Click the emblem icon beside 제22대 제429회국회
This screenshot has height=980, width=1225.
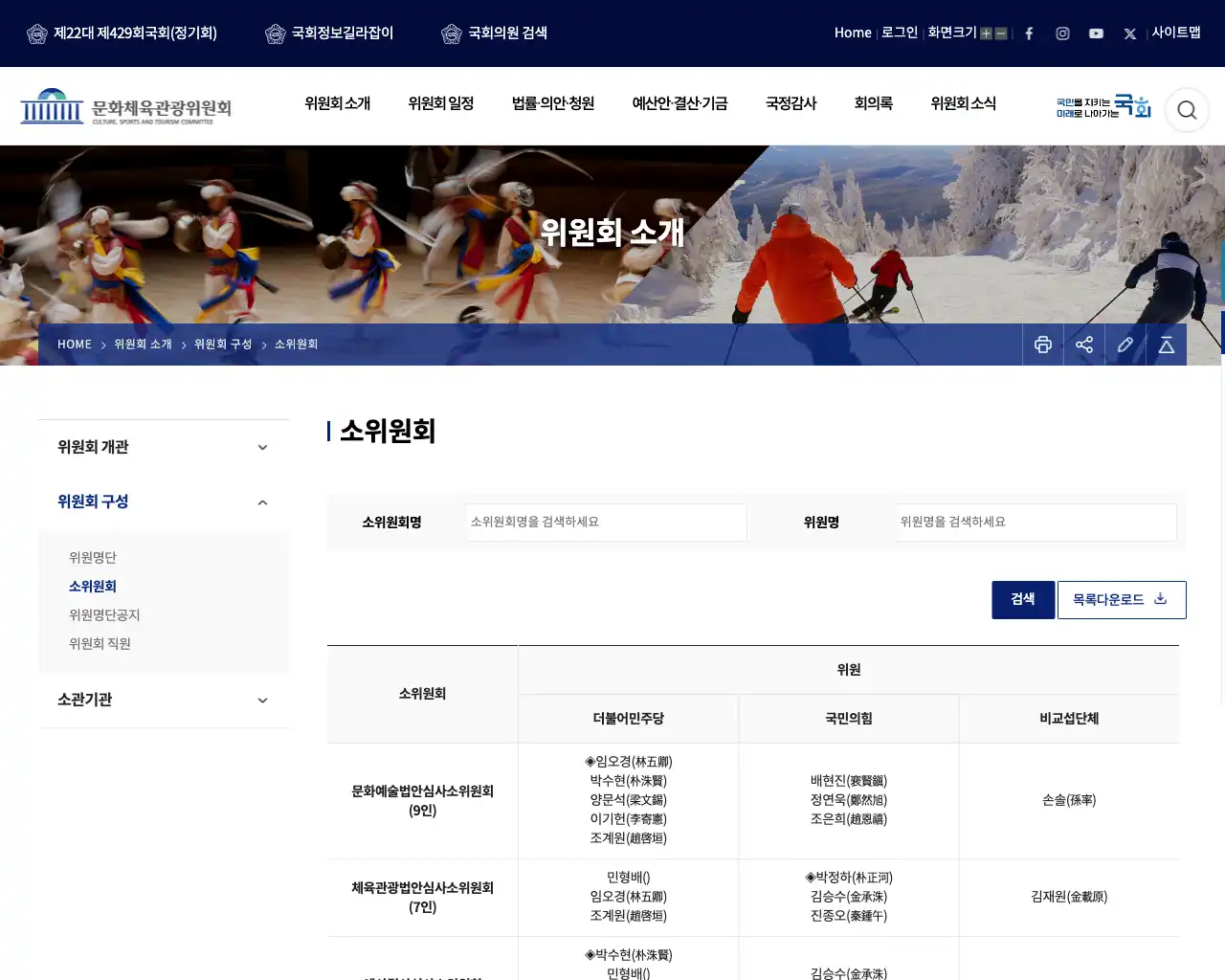[x=37, y=33]
